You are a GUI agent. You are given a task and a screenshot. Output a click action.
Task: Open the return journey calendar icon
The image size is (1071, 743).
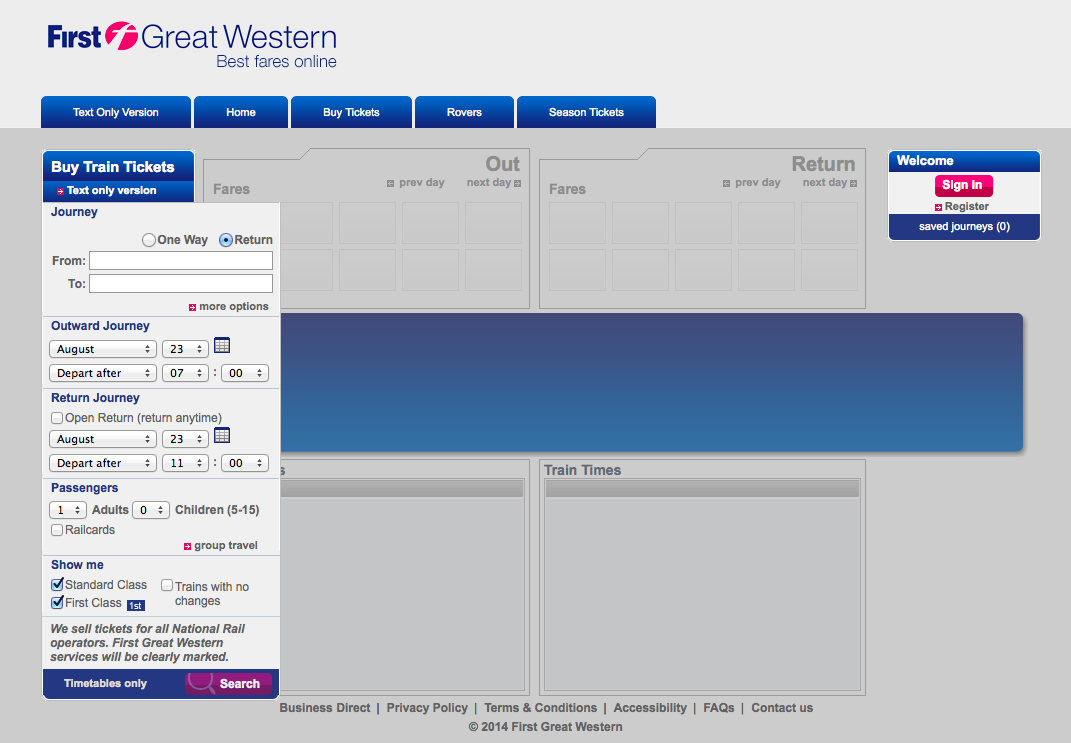222,435
